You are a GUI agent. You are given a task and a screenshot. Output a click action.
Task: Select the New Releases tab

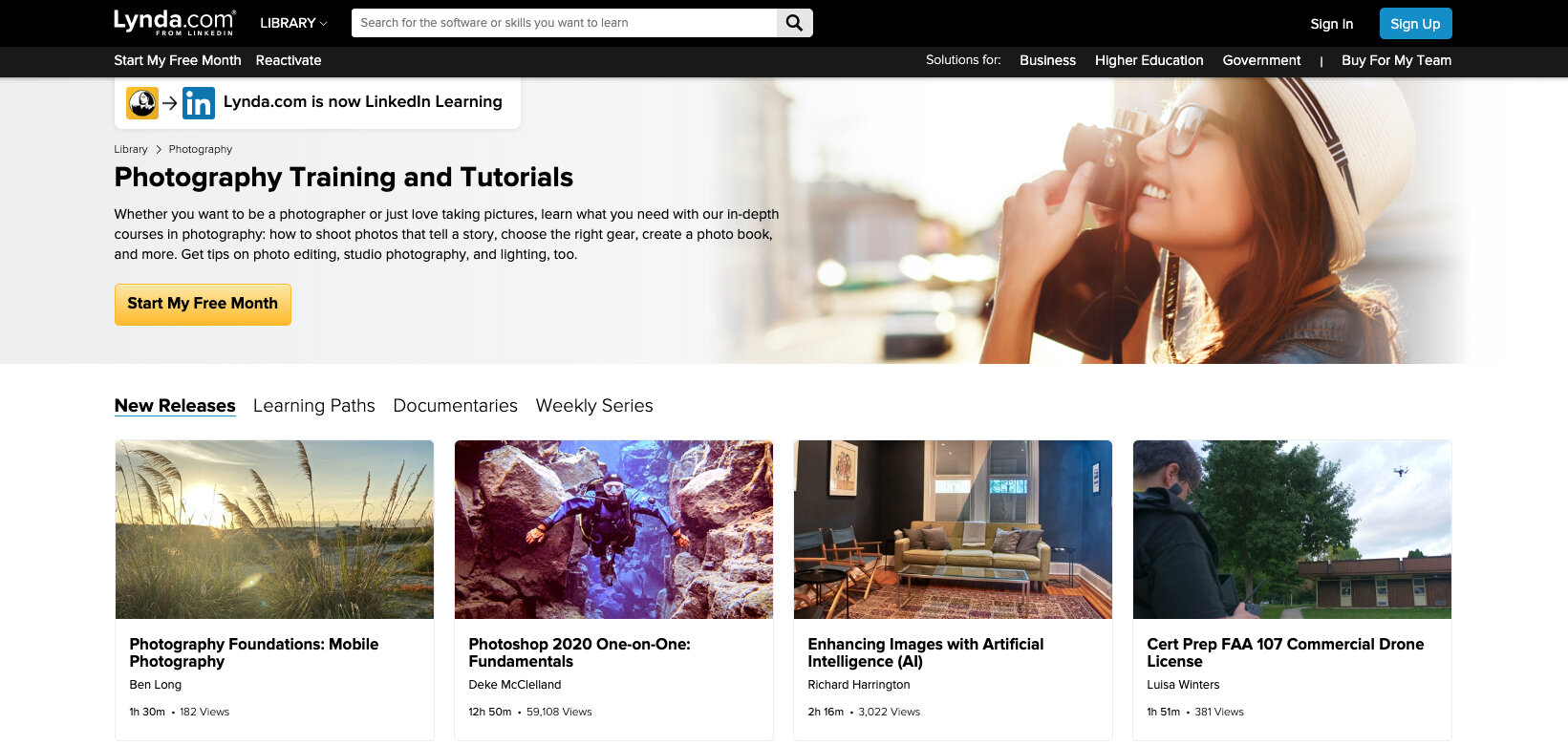(175, 406)
